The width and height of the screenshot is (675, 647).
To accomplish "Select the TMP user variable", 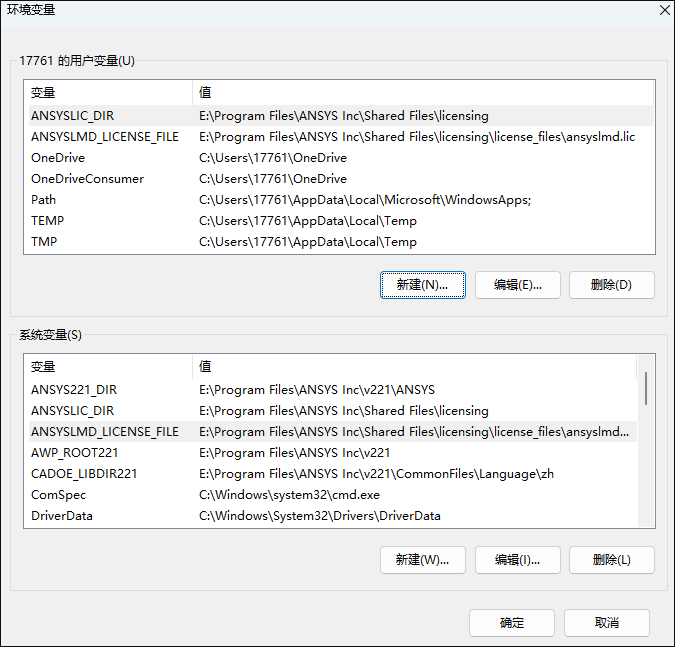I will coord(341,242).
